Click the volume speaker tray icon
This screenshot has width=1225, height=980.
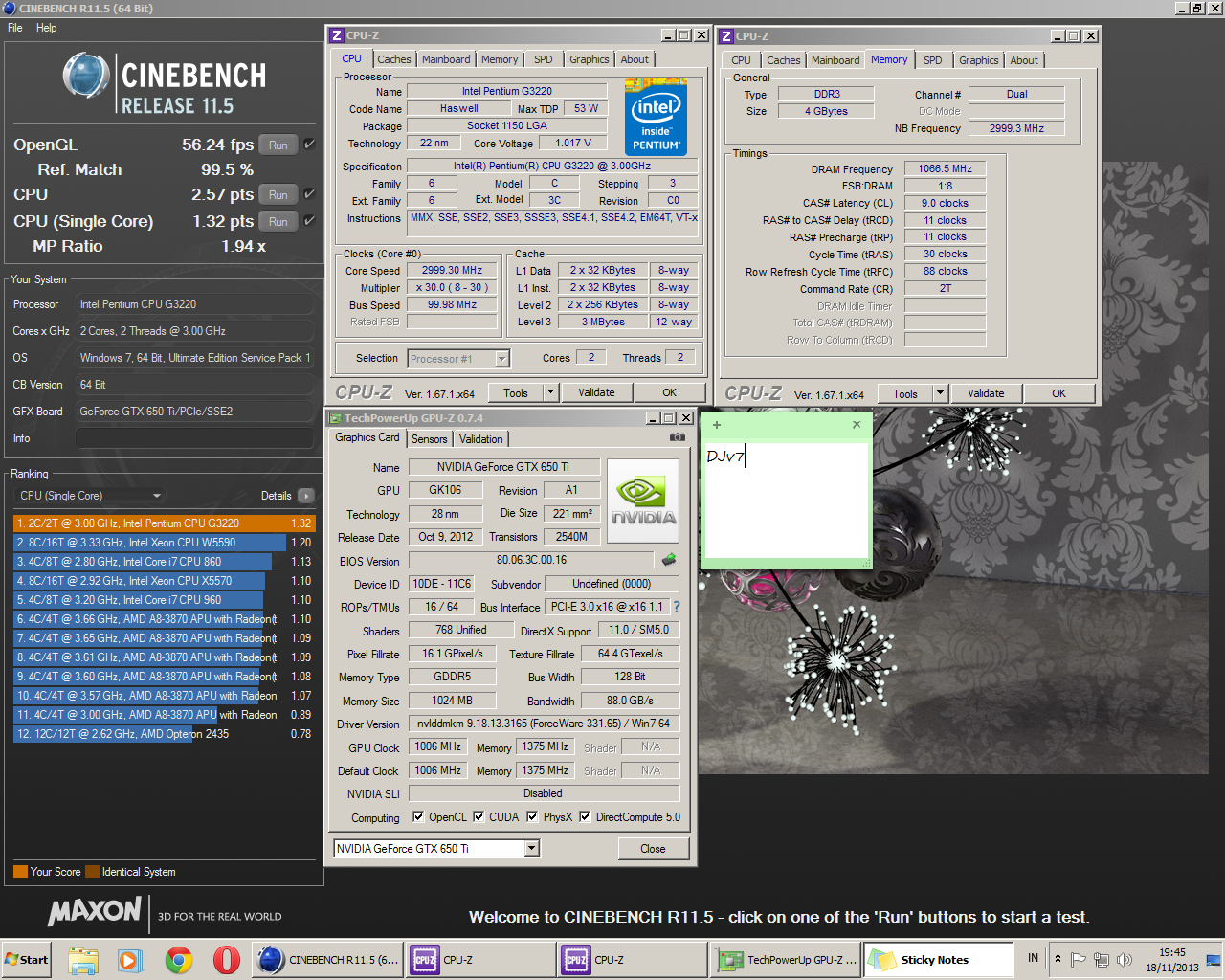1125,959
